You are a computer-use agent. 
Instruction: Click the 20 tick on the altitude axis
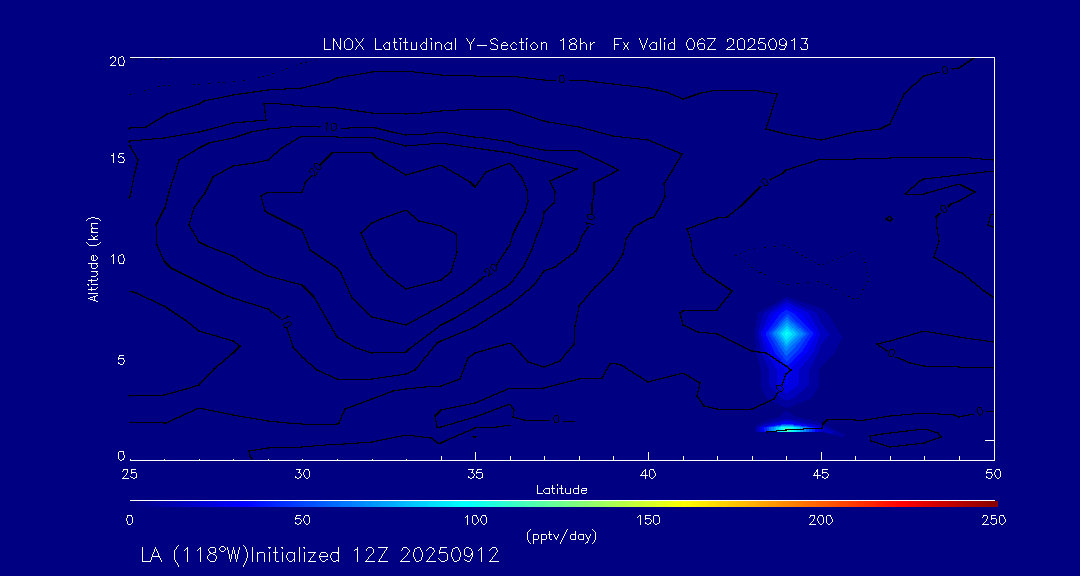115,61
